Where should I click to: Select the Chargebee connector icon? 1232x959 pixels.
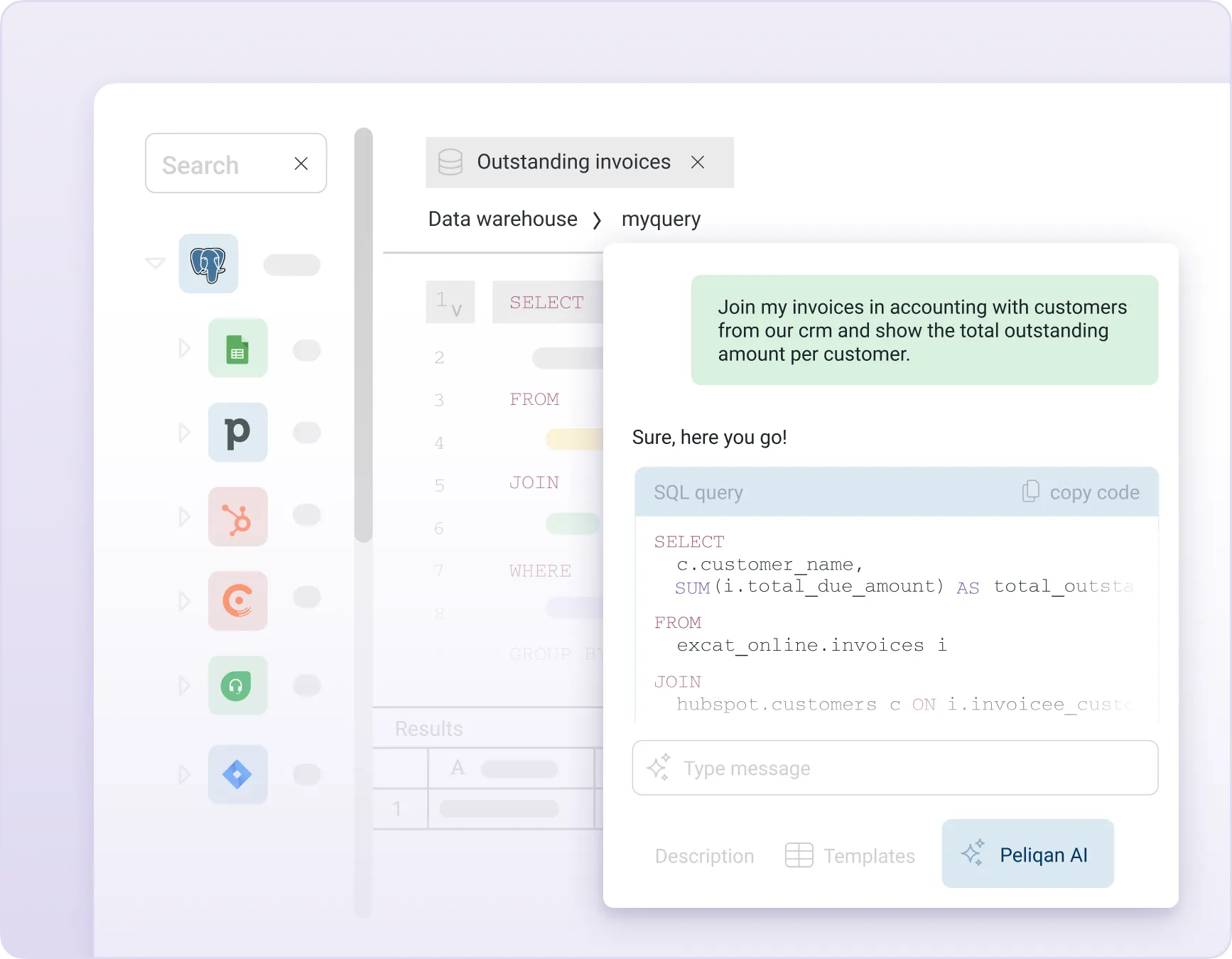[x=238, y=601]
